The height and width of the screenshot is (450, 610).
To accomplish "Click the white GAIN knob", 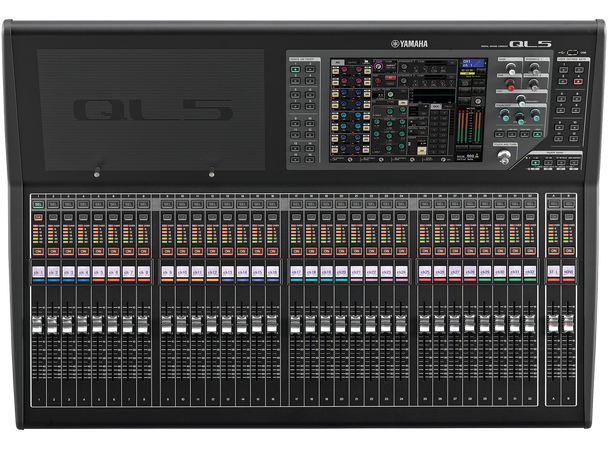I will pos(511,69).
